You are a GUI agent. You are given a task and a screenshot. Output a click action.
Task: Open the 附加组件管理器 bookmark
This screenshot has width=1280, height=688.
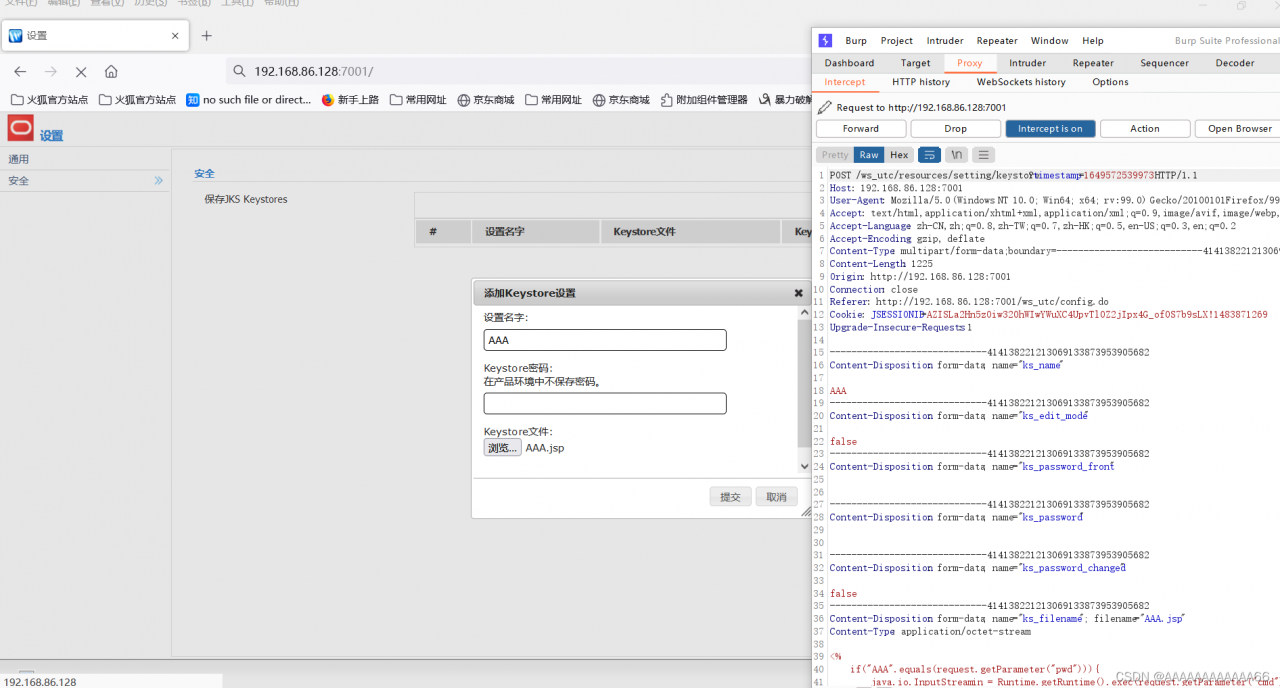click(x=704, y=100)
